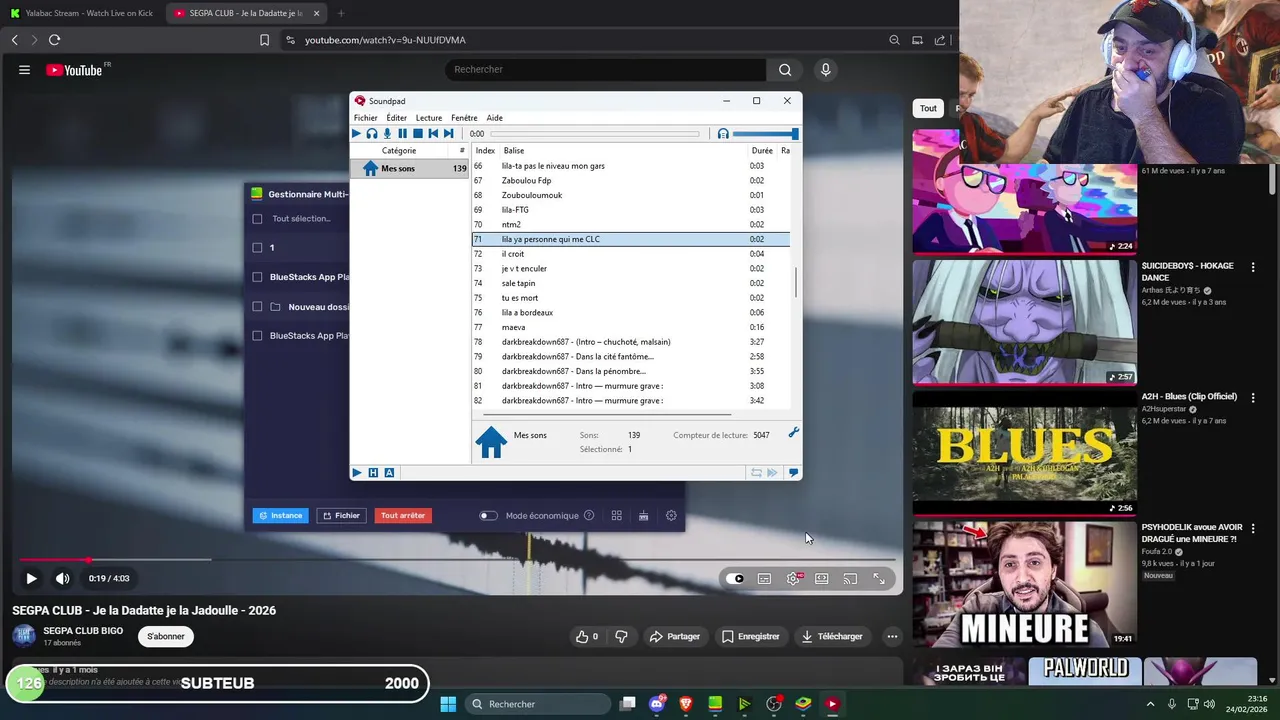Click the H icon in Soundpad status bar

click(x=373, y=472)
